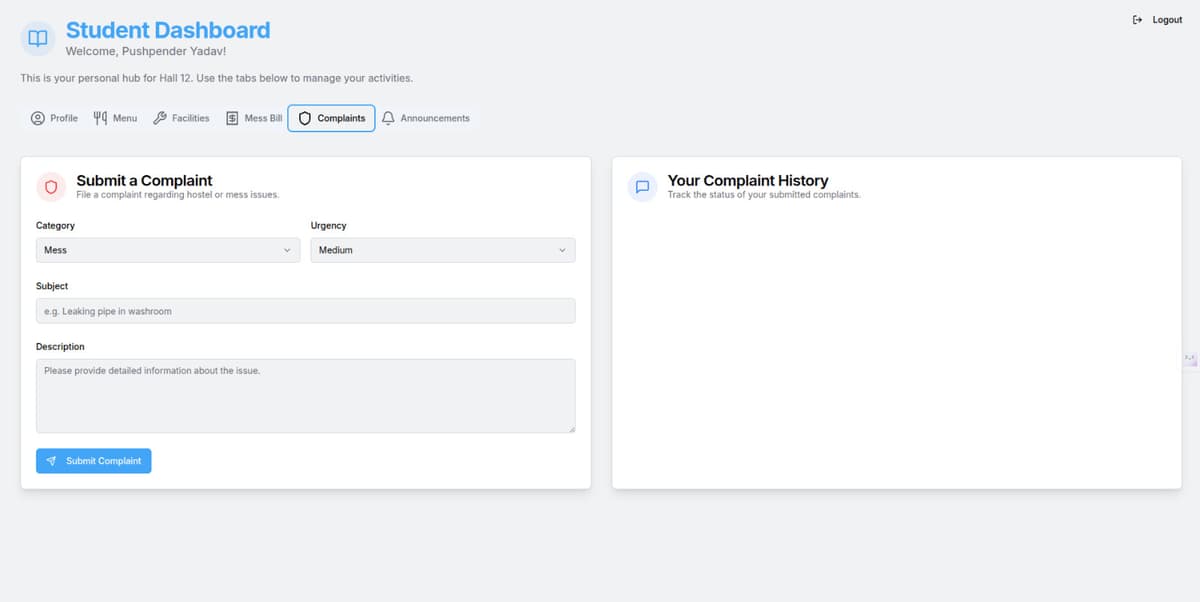1200x602 pixels.
Task: Click the shield icon next to Submit a Complaint
Action: (x=51, y=187)
